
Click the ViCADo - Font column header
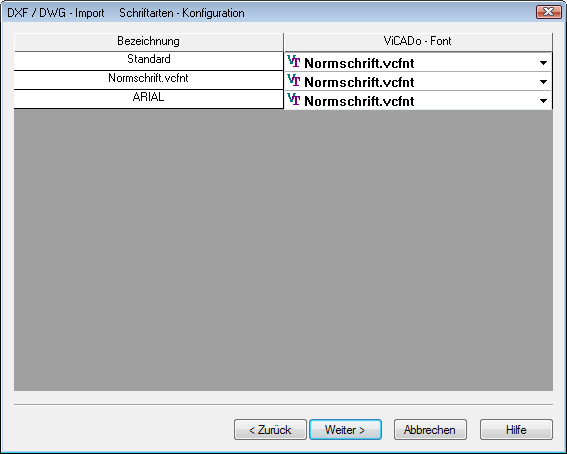coord(418,42)
